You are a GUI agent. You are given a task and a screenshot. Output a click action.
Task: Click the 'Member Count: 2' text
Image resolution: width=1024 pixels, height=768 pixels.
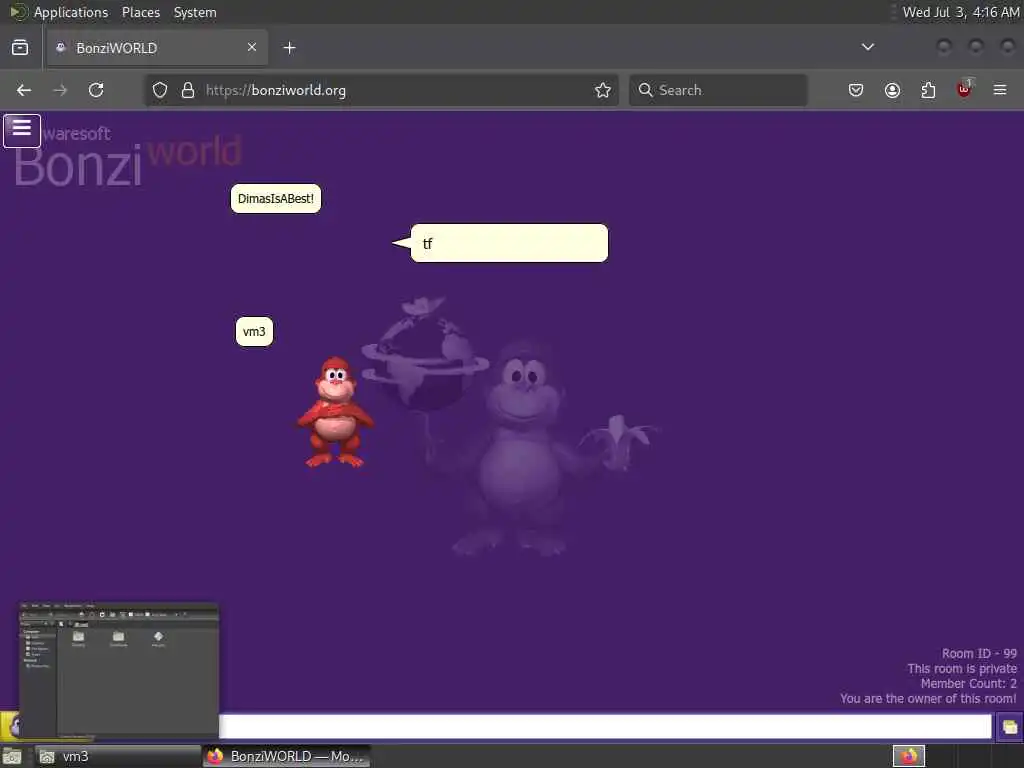(x=968, y=684)
